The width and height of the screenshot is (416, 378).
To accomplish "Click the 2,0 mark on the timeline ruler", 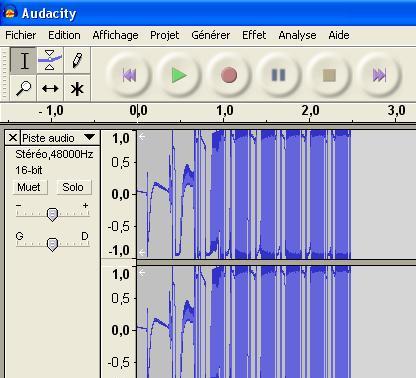I will tap(310, 111).
